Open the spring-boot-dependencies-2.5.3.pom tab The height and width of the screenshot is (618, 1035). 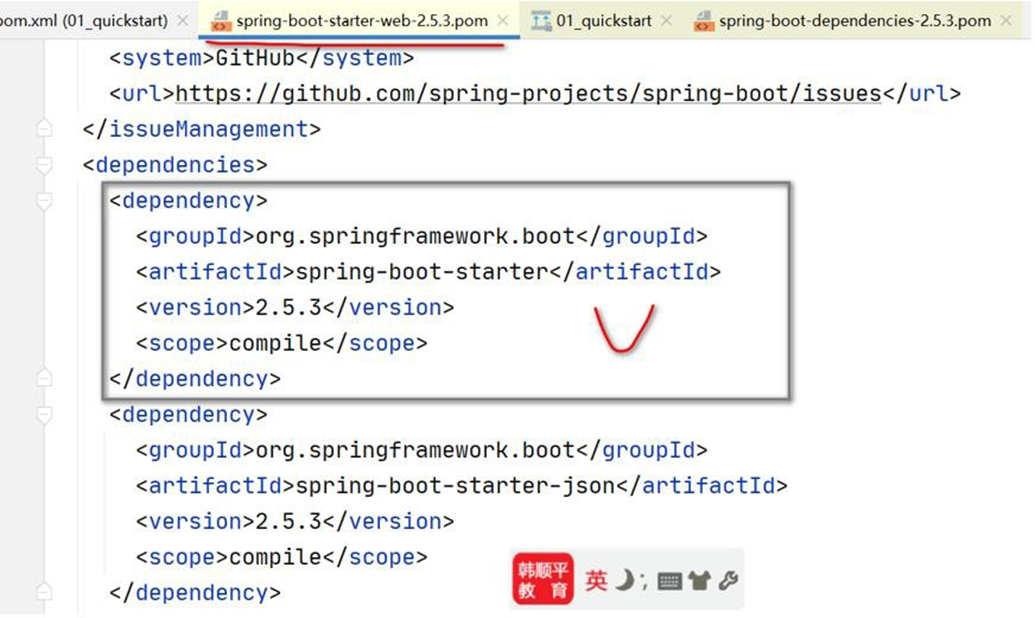tap(855, 20)
